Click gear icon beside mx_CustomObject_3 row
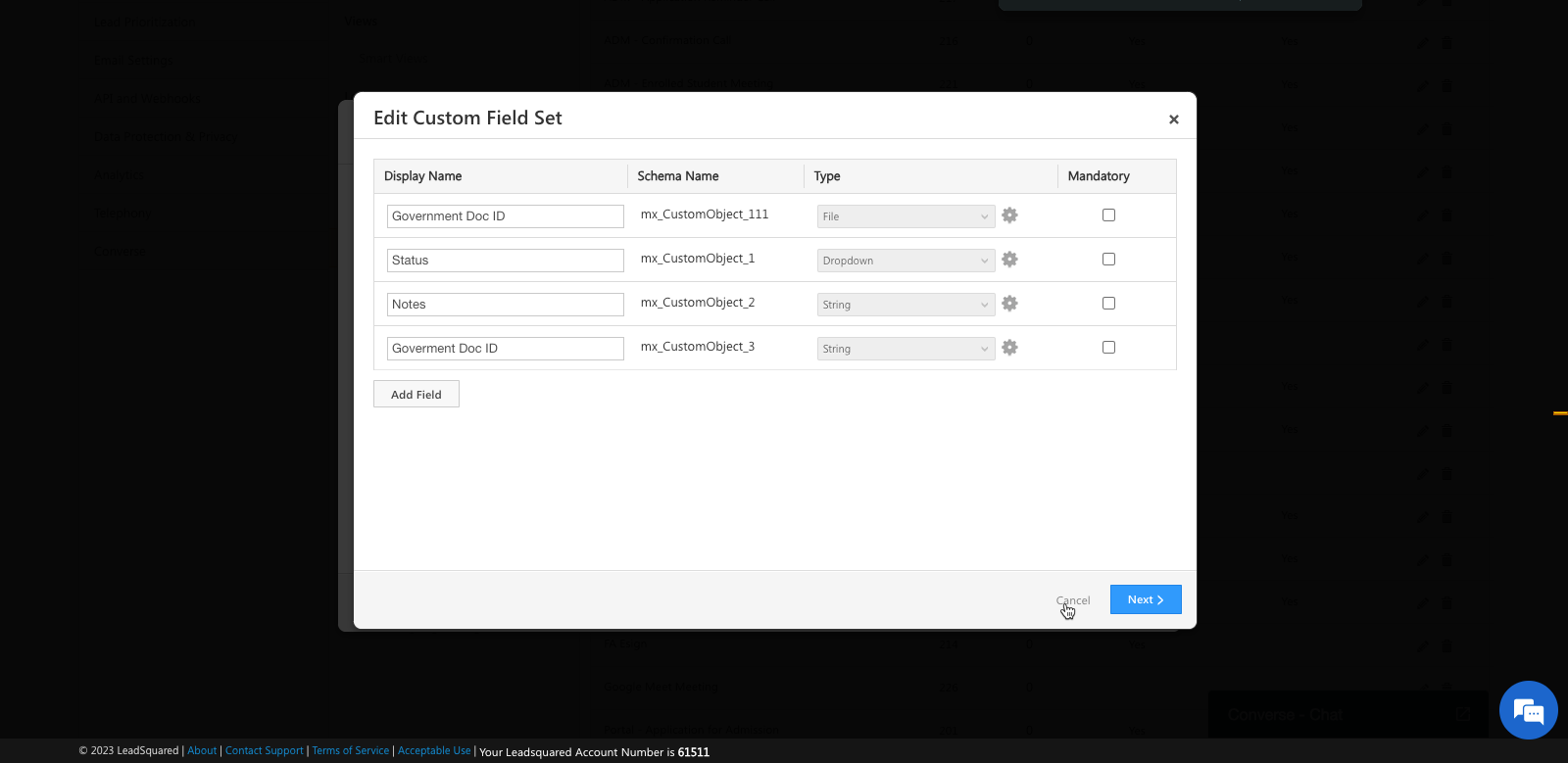1568x763 pixels. click(x=1009, y=348)
